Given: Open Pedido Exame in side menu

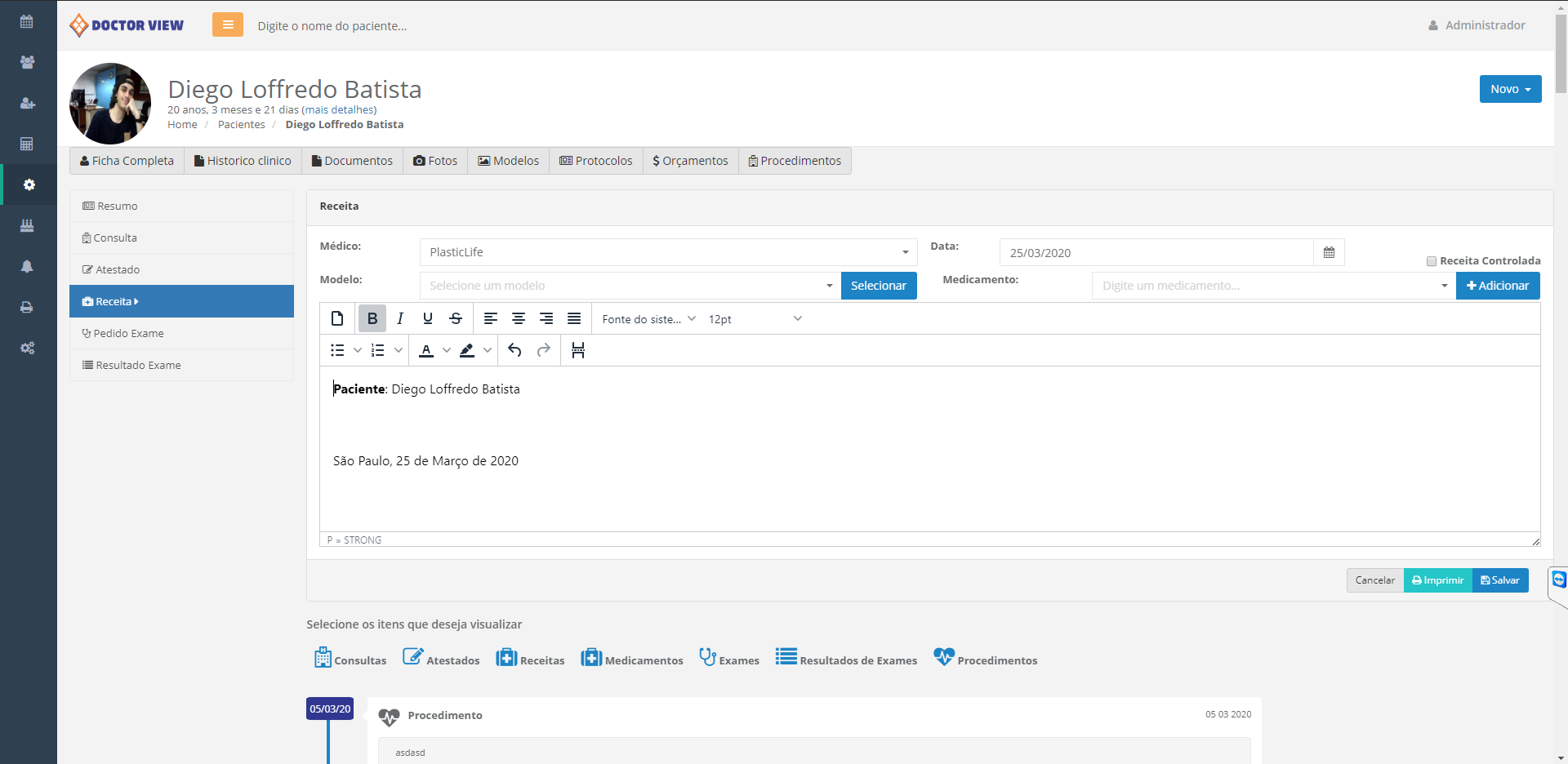Looking at the screenshot, I should [128, 333].
